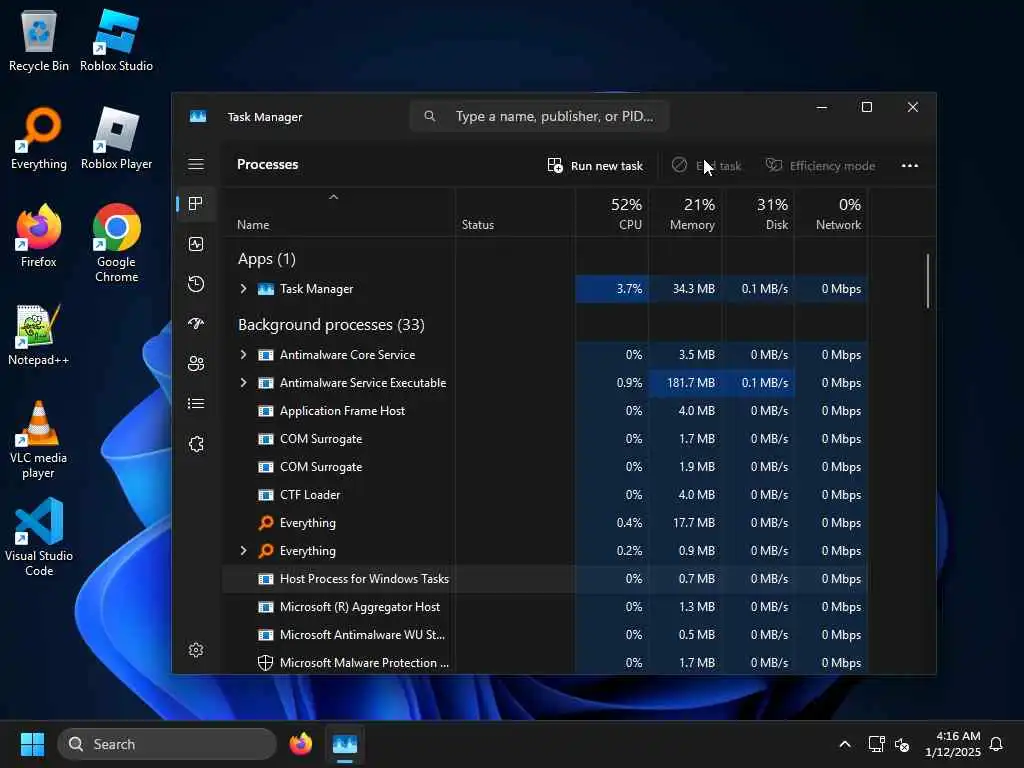
Task: Select Microsoft (R) Aggregator Host row
Action: tap(545, 607)
